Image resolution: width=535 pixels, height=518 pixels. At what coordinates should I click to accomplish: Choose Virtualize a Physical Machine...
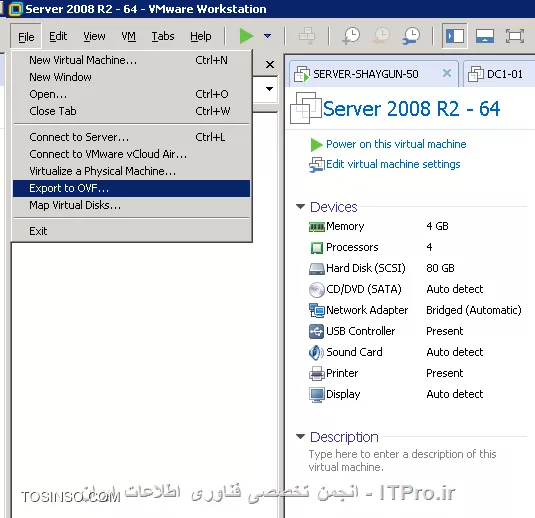[131, 171]
